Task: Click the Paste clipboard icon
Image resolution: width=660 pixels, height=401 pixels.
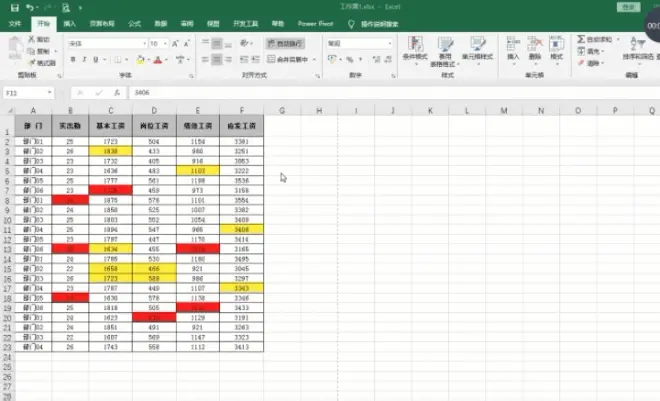Action: [x=16, y=45]
